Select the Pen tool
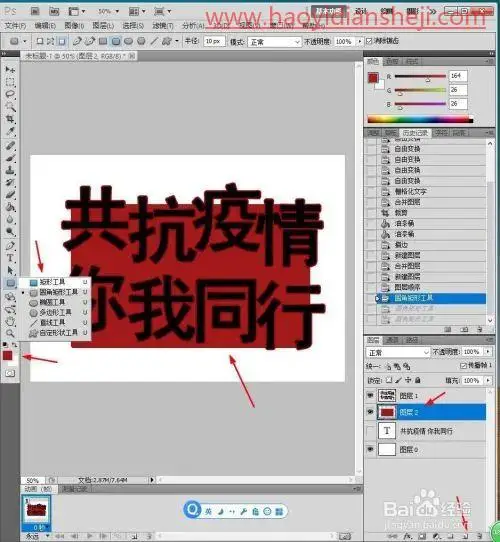The image size is (500, 542). (10, 246)
